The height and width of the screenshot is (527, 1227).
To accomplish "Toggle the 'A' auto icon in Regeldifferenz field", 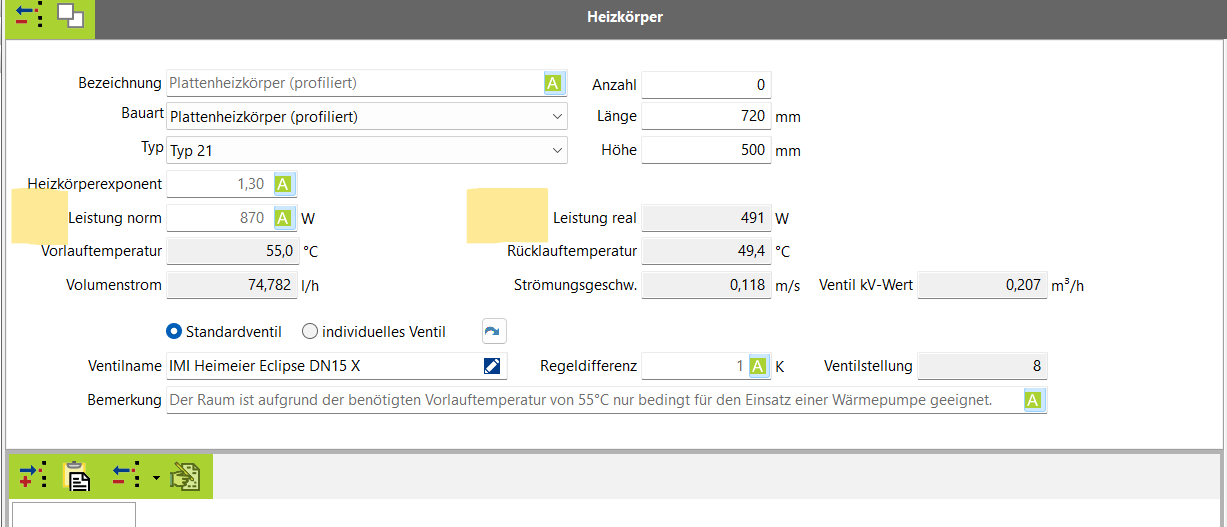I will click(757, 366).
